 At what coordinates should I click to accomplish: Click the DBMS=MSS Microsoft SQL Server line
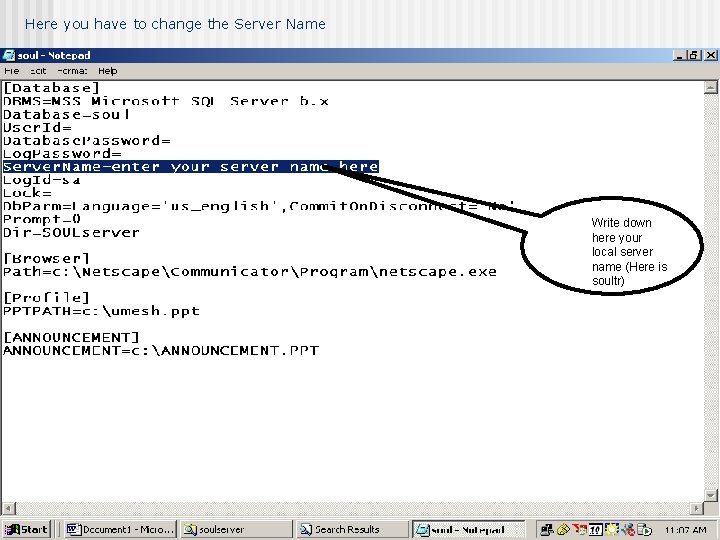[166, 101]
